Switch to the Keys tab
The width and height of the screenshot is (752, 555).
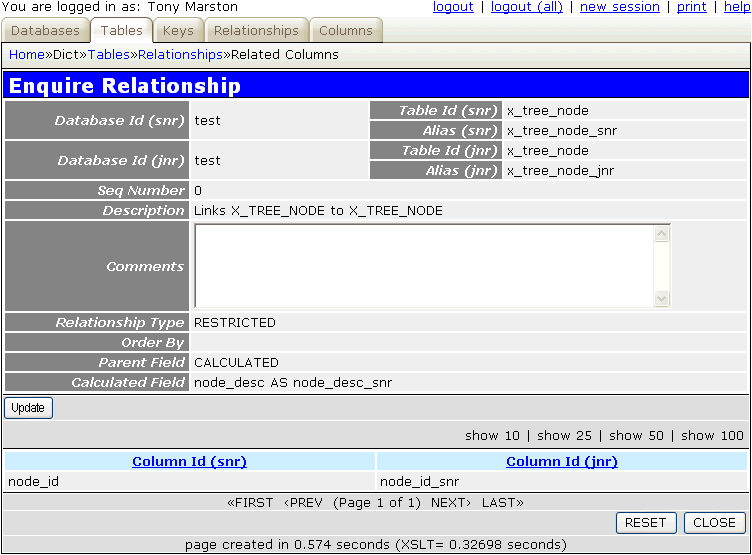(x=178, y=31)
